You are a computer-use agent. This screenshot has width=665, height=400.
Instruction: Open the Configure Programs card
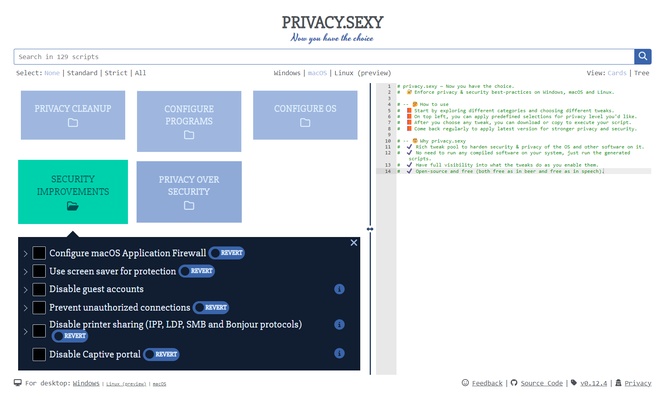tap(189, 121)
